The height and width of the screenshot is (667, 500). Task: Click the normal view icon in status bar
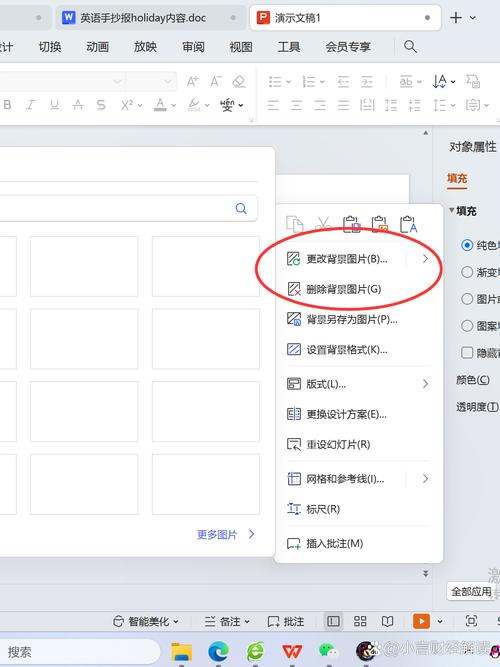tap(333, 621)
